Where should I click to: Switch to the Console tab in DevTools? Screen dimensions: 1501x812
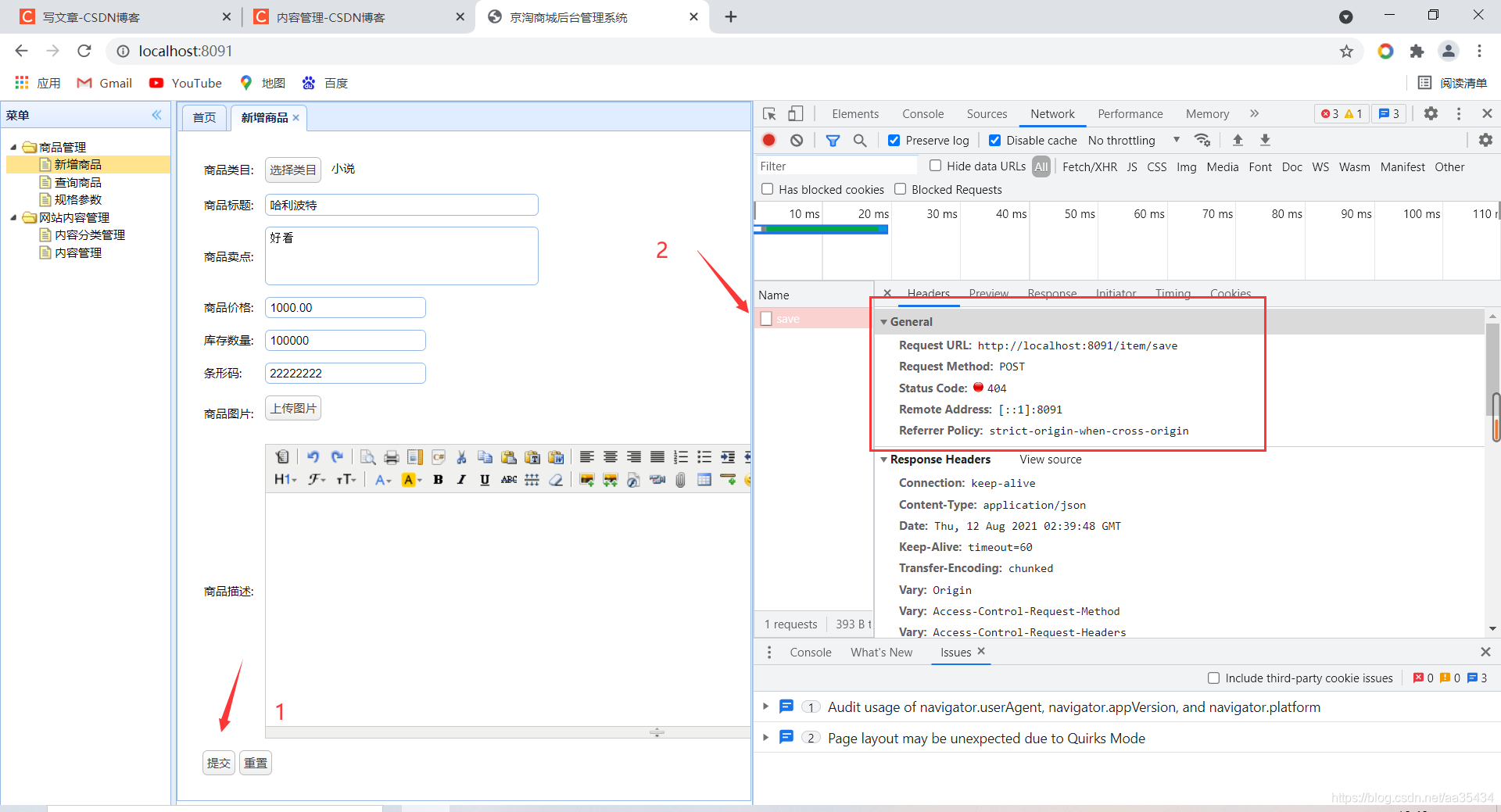[923, 114]
